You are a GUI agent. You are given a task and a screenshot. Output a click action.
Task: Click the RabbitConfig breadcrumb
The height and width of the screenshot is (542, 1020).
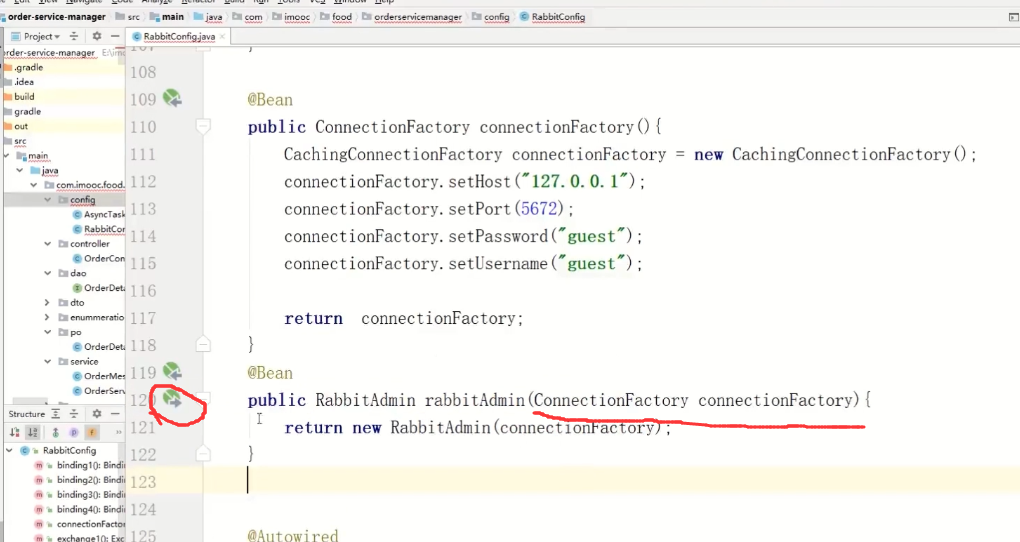click(x=553, y=17)
